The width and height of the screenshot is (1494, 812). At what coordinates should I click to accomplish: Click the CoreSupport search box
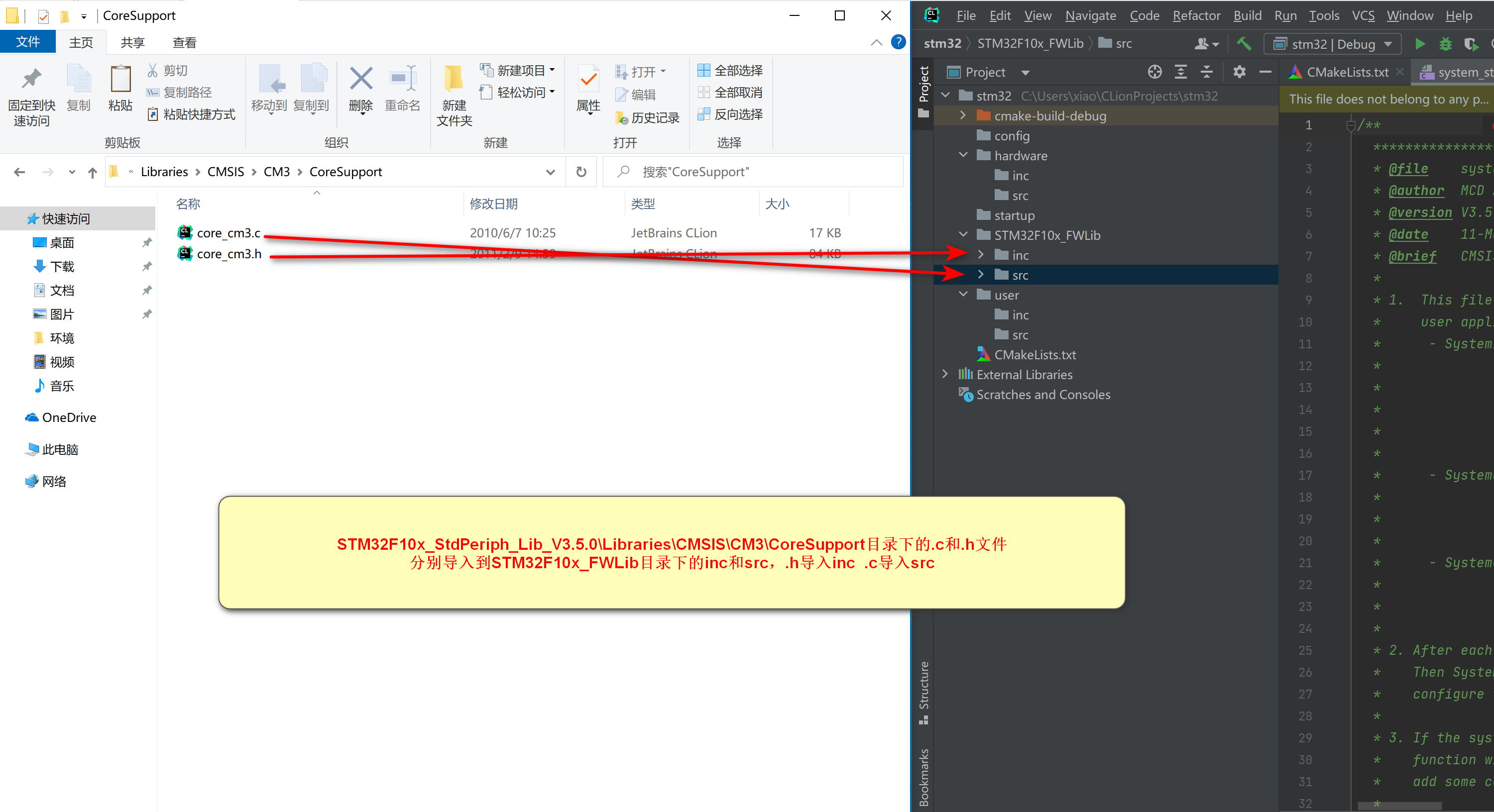click(x=753, y=172)
